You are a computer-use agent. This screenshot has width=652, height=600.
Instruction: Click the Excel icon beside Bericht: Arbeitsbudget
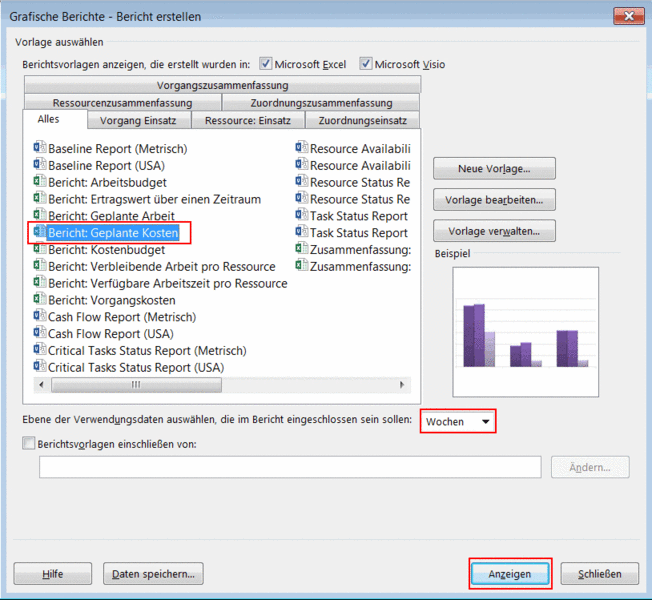click(40, 182)
